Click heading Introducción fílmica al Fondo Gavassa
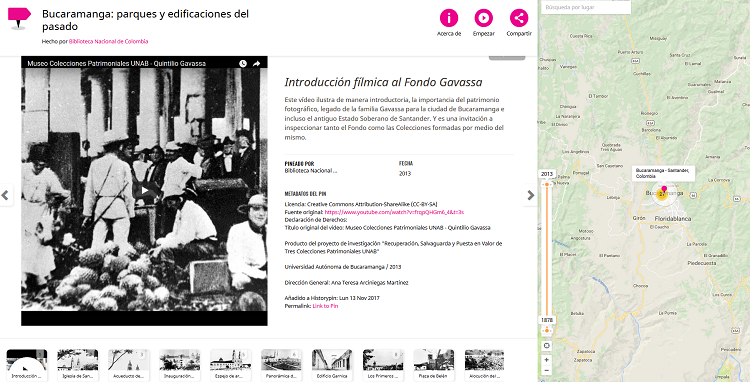Screen dimensions: 750x382 [x=383, y=82]
